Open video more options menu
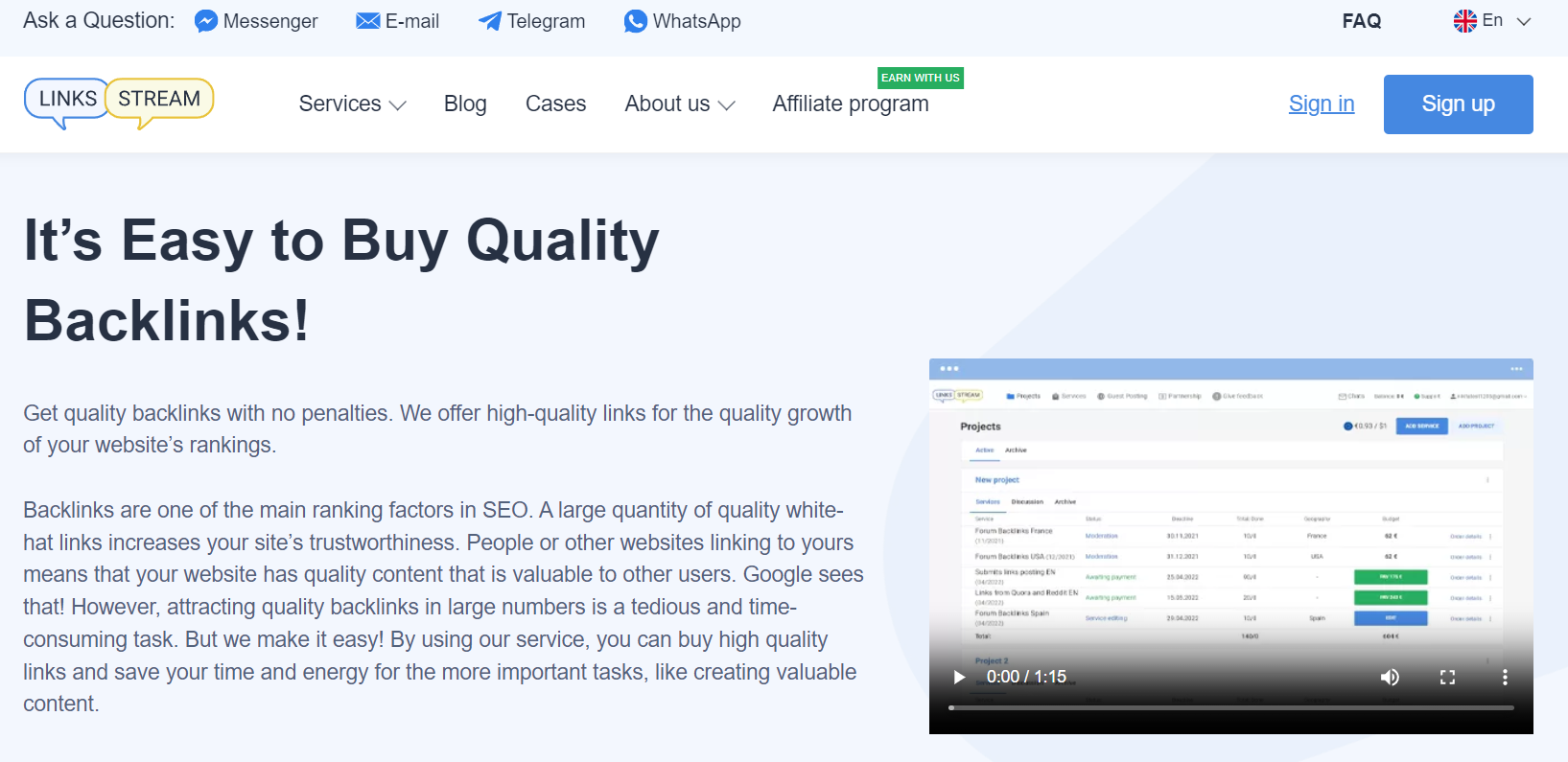The width and height of the screenshot is (1568, 762). point(1505,678)
